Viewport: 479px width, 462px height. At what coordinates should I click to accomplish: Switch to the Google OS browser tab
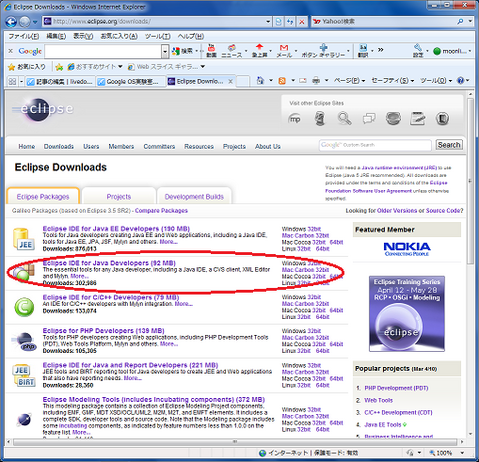pos(131,81)
